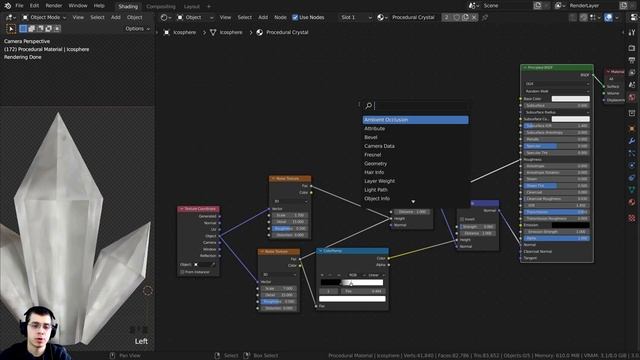Open the node editor Node menu
The image size is (640, 360).
(x=280, y=18)
